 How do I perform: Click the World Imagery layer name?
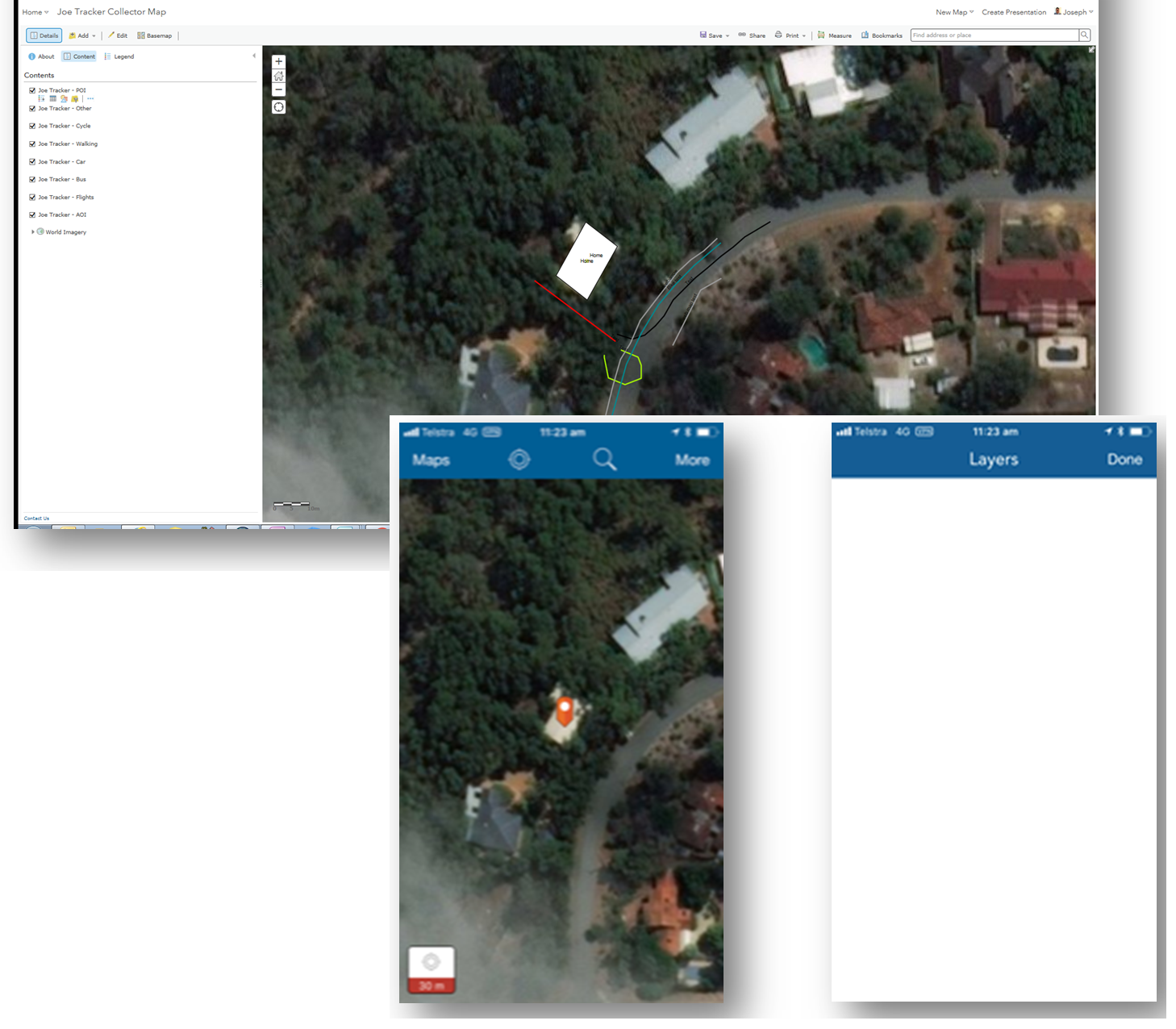coord(66,232)
